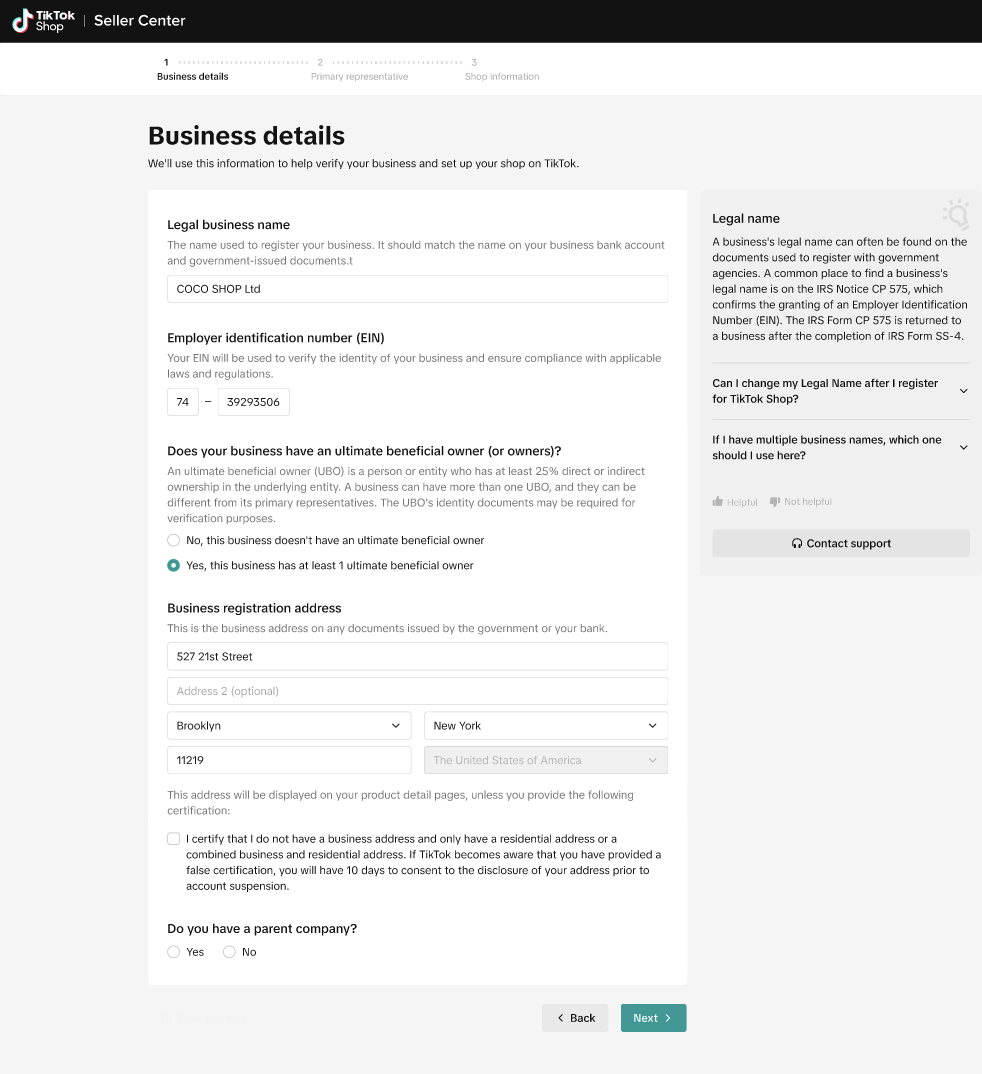Tick the residential address certification checkbox
Viewport: 982px width, 1074px height.
pyautogui.click(x=174, y=839)
